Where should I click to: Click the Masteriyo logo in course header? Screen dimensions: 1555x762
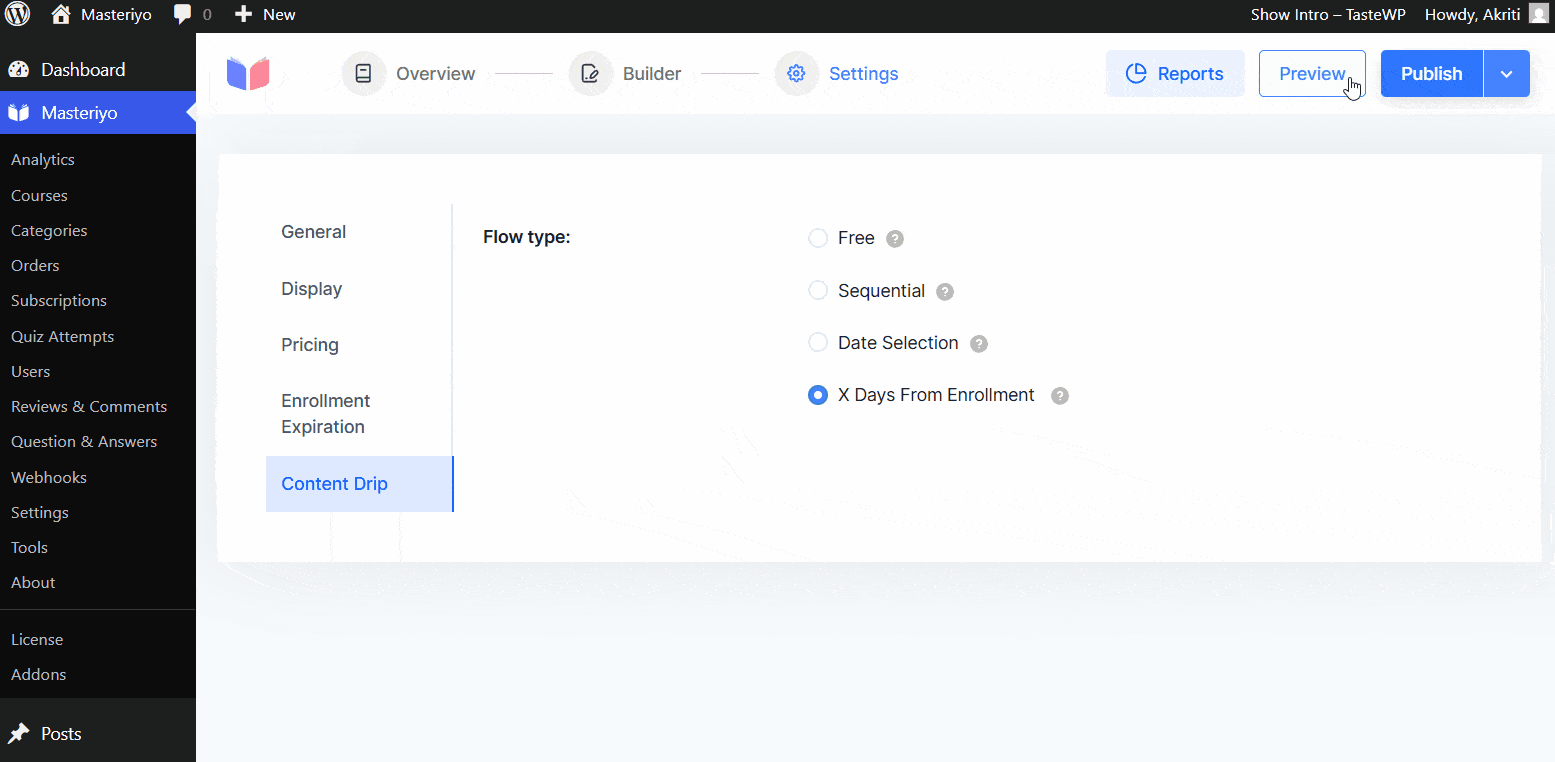click(248, 74)
